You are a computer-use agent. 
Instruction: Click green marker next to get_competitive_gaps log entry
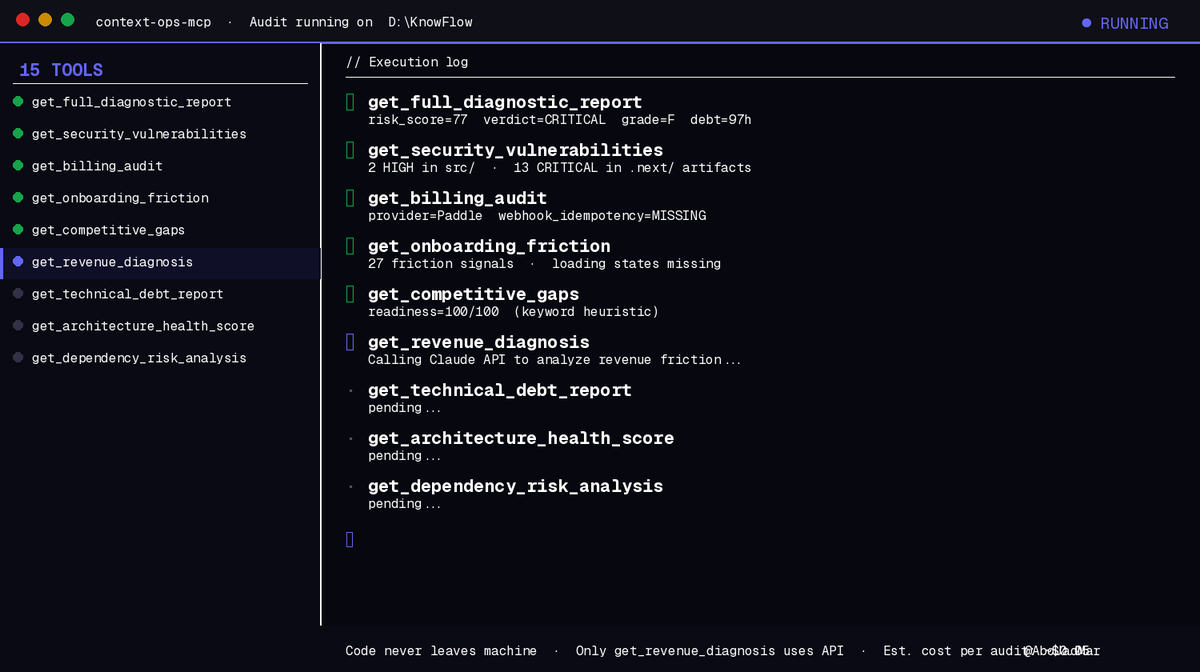pyautogui.click(x=350, y=294)
